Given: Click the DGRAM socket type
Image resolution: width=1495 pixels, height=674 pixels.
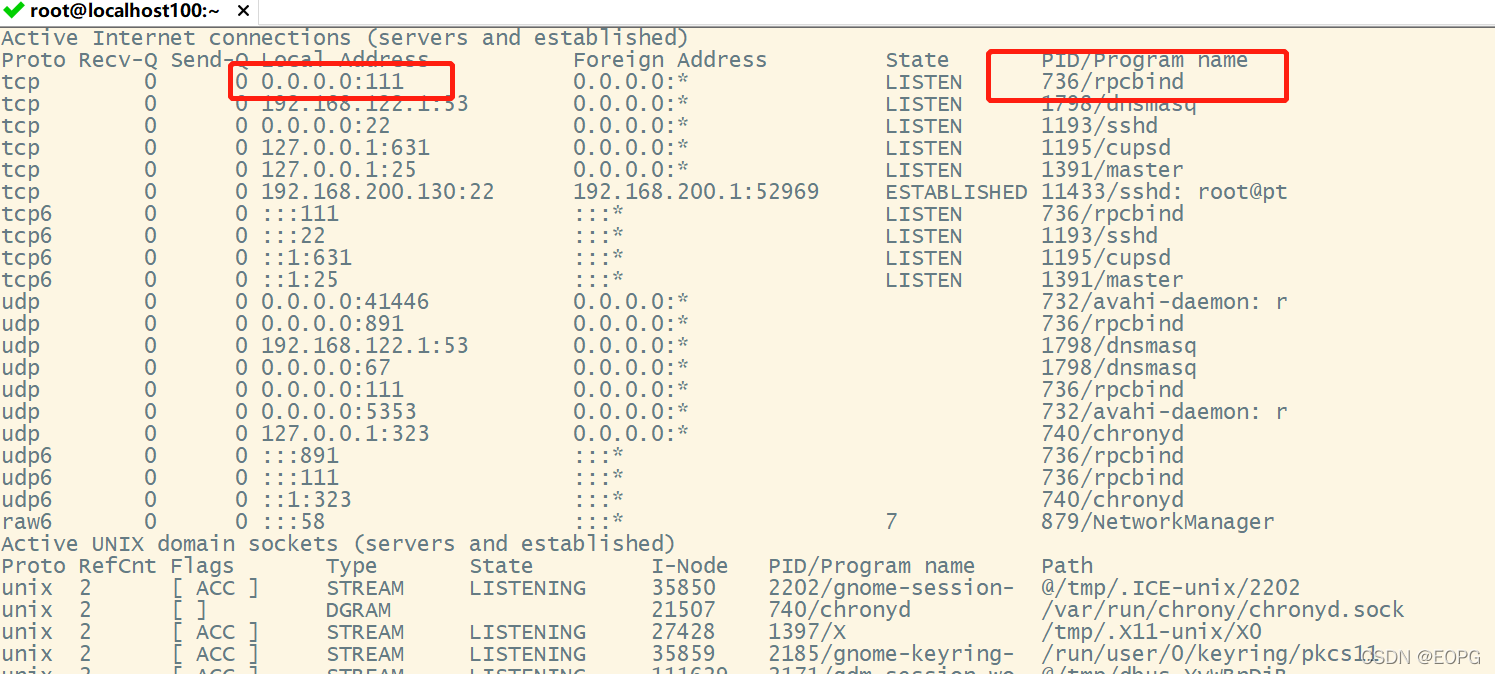Looking at the screenshot, I should (358, 610).
